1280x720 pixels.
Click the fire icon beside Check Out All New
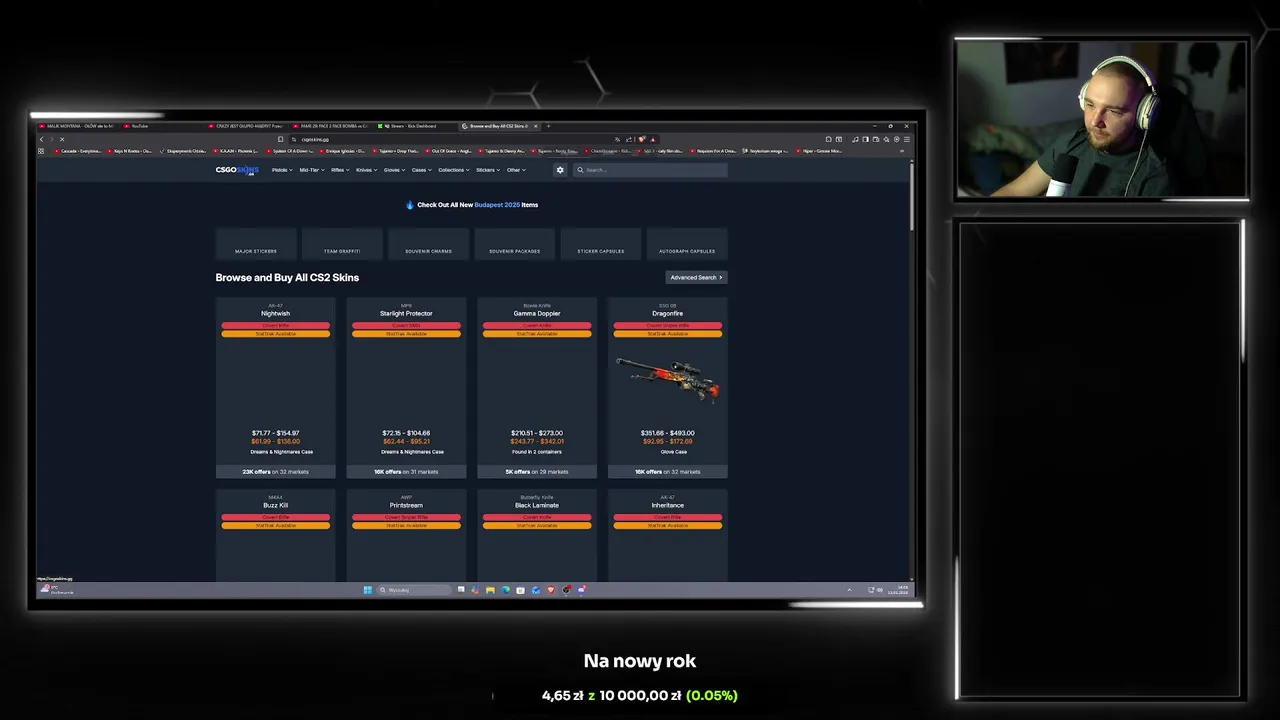tap(409, 205)
